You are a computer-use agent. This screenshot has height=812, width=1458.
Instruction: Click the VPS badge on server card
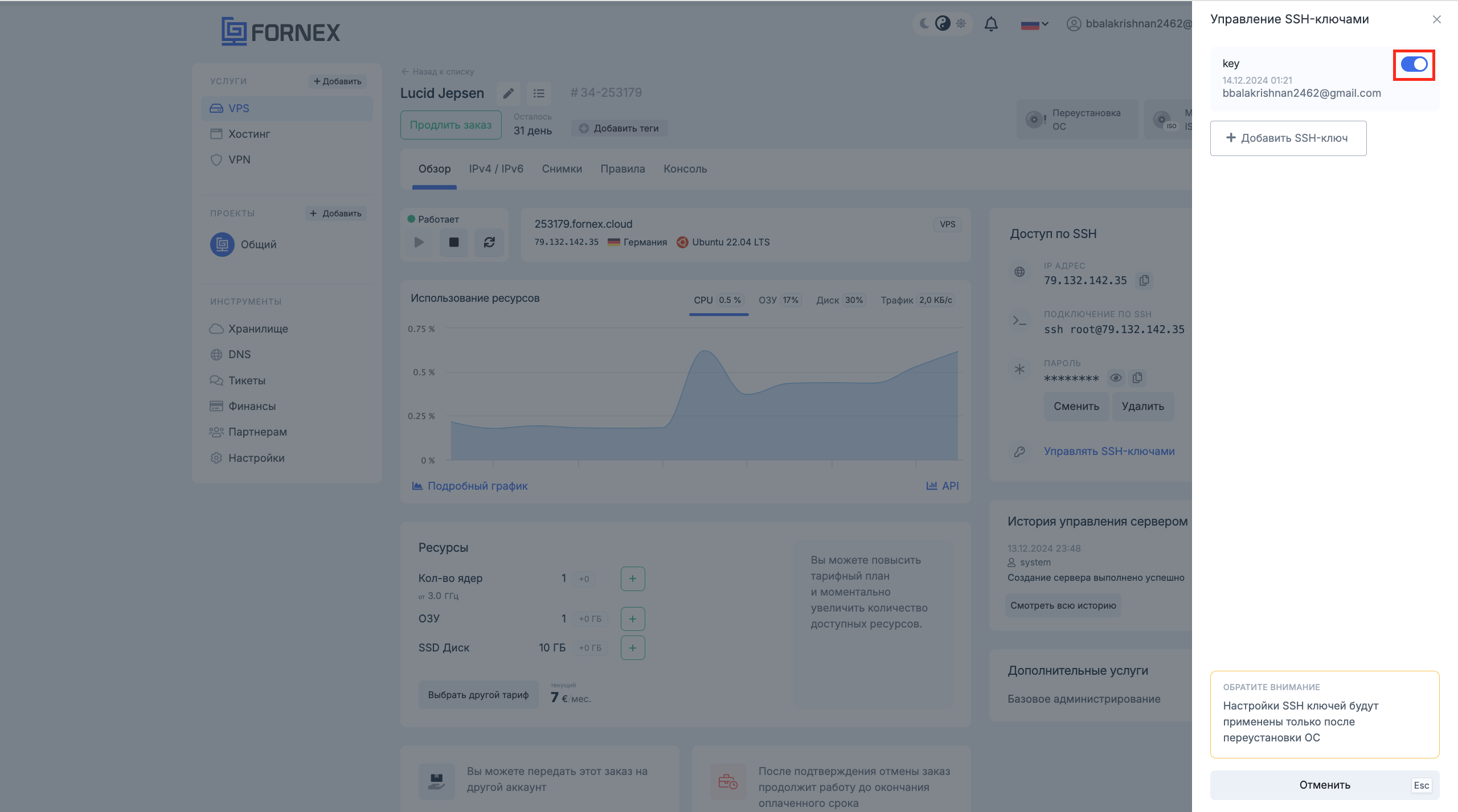(x=947, y=224)
